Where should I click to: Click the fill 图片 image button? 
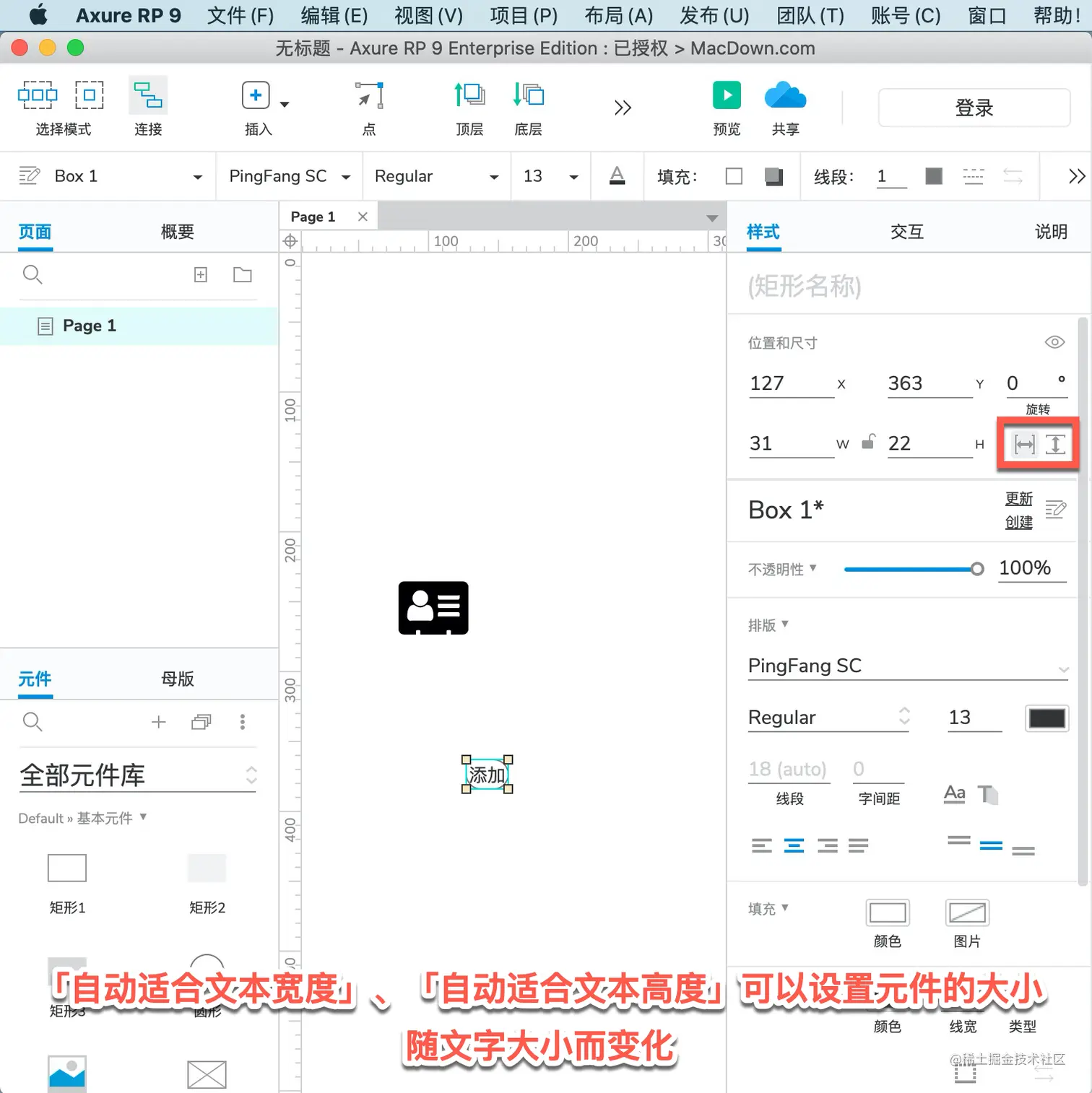click(967, 913)
